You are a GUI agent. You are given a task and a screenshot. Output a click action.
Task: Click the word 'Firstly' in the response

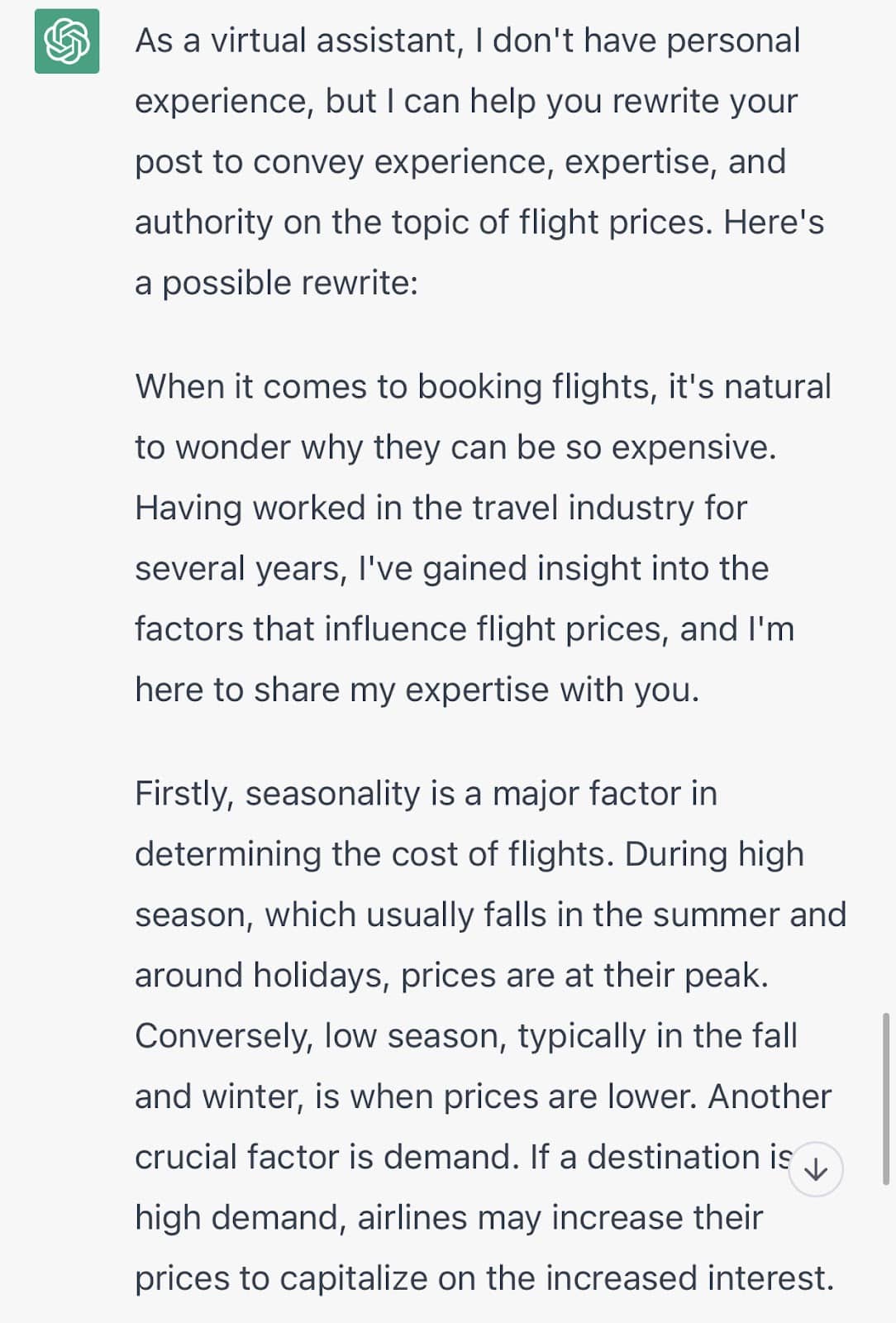(x=184, y=794)
